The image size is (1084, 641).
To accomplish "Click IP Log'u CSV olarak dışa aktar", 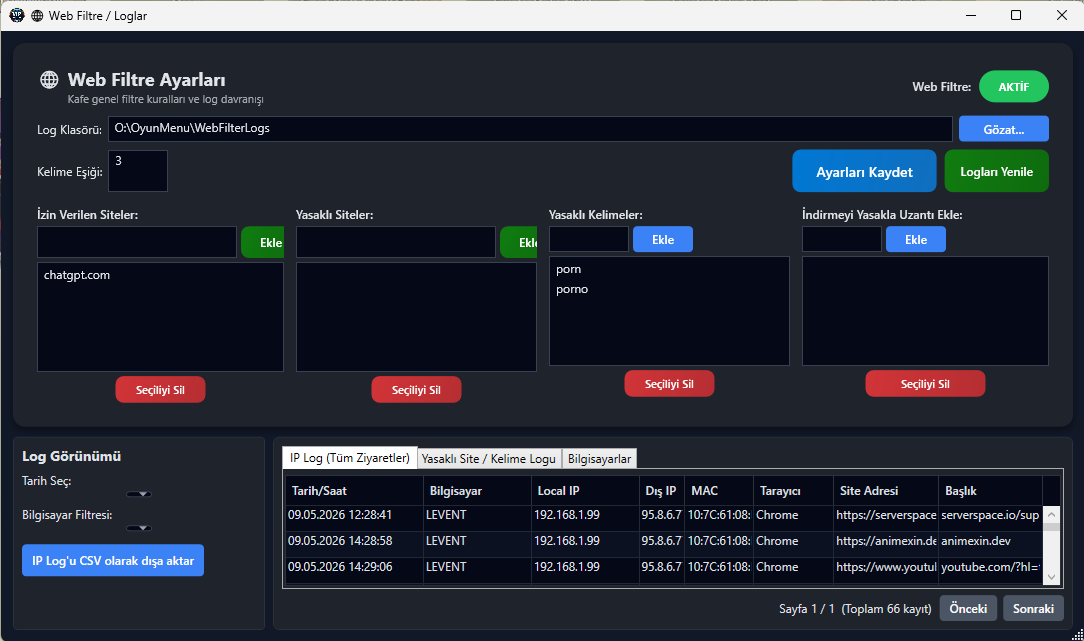I will (113, 560).
